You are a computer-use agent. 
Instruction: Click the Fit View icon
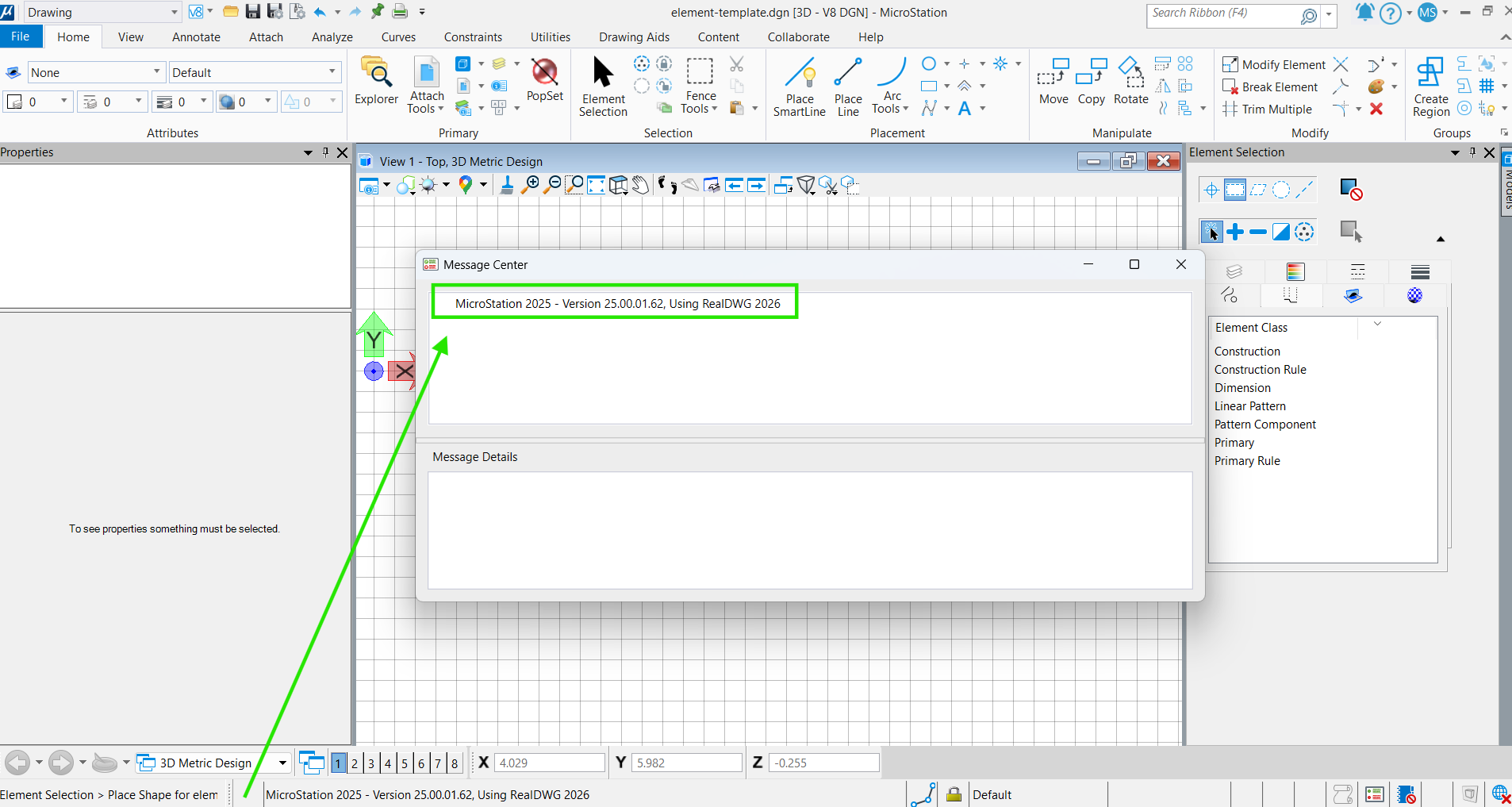[x=596, y=186]
